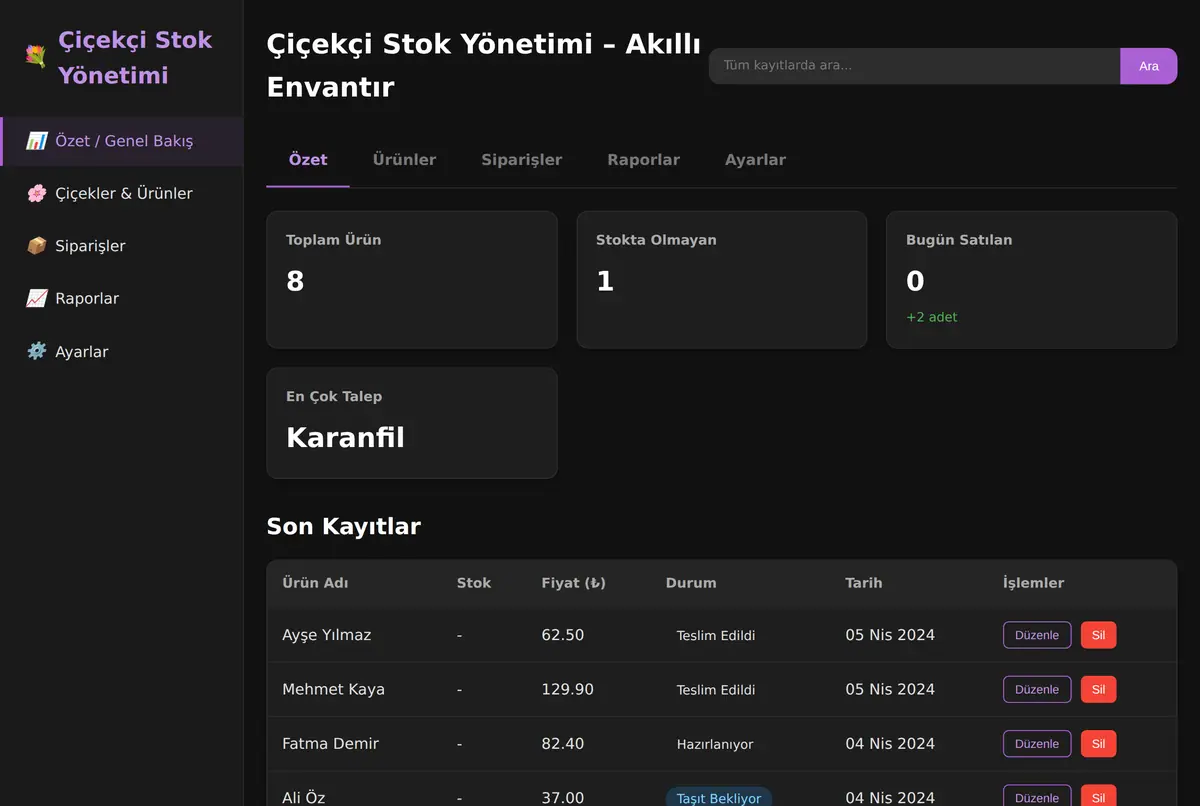The height and width of the screenshot is (806, 1200).
Task: Click the Ara search button
Action: [x=1149, y=66]
